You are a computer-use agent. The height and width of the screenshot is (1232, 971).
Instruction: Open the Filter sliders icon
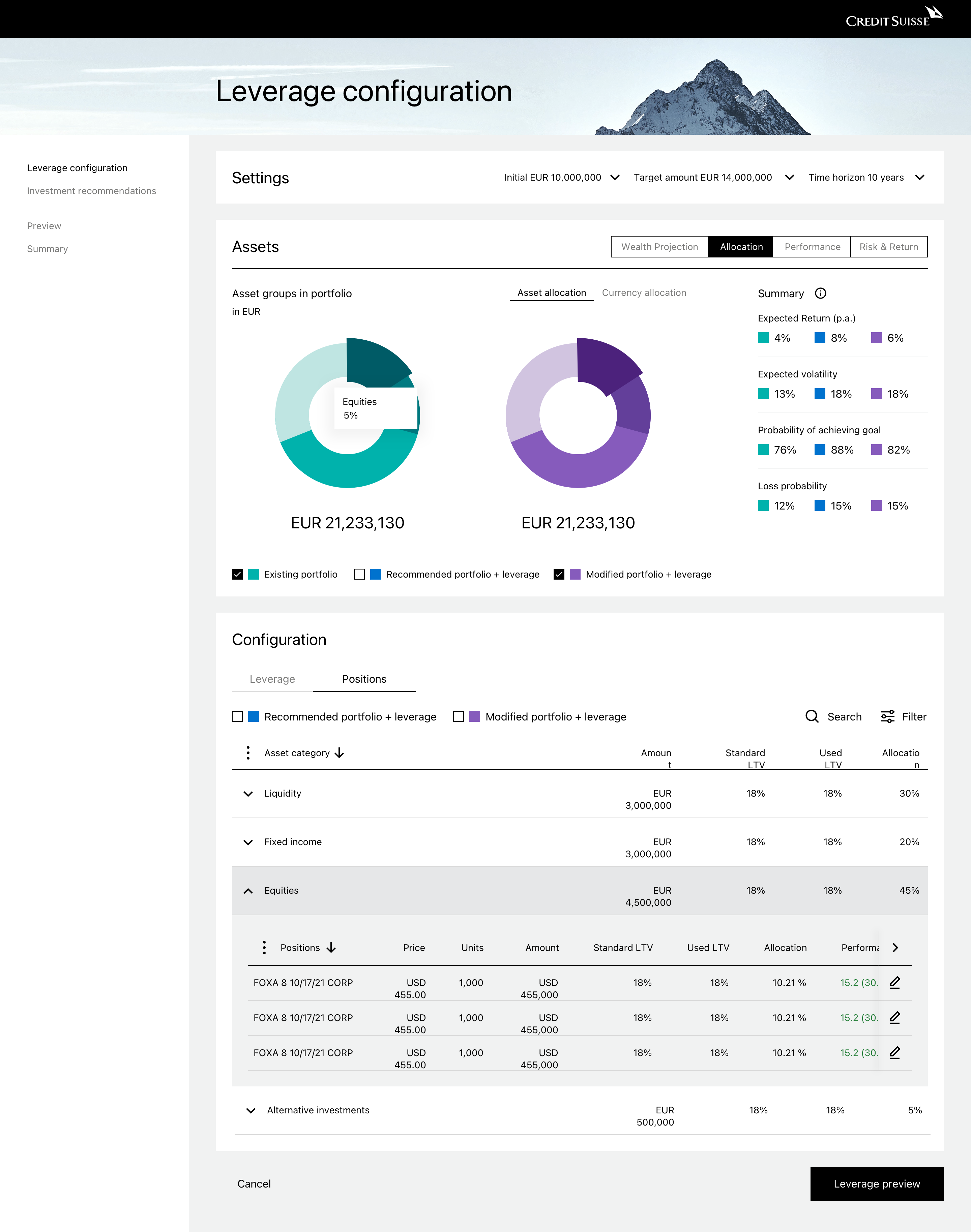887,716
